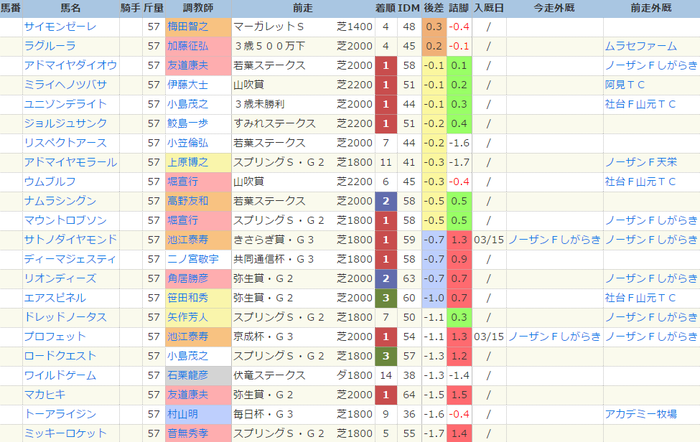700x442 pixels.
Task: Click trainer 二ノ宮敬宇
Action: [193, 259]
